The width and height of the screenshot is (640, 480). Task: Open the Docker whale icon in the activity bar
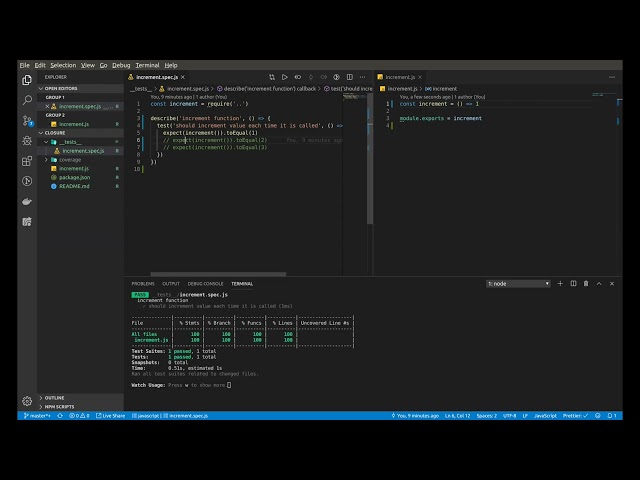(x=27, y=201)
